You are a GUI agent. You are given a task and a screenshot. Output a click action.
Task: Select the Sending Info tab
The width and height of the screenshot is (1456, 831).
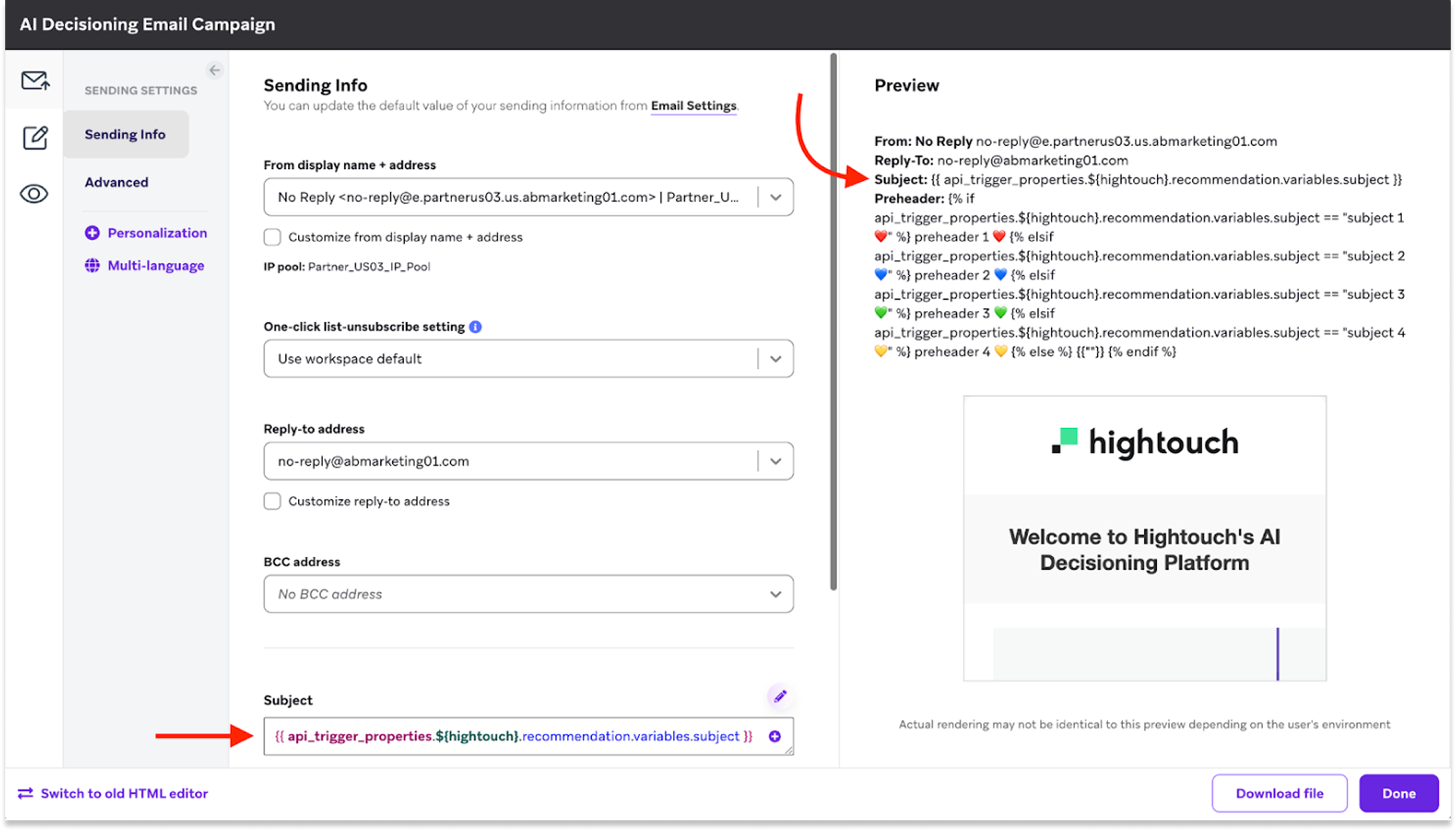click(125, 134)
